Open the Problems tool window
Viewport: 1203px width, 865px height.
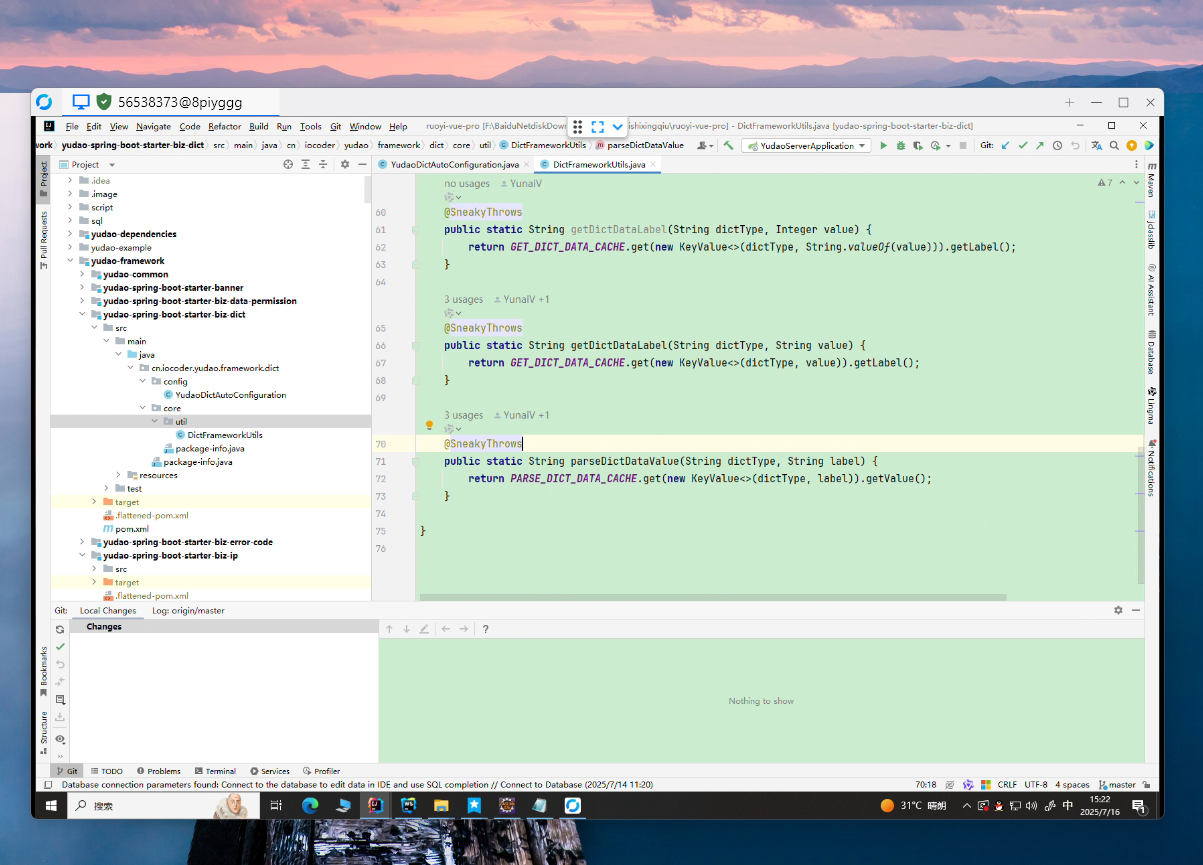coord(158,771)
